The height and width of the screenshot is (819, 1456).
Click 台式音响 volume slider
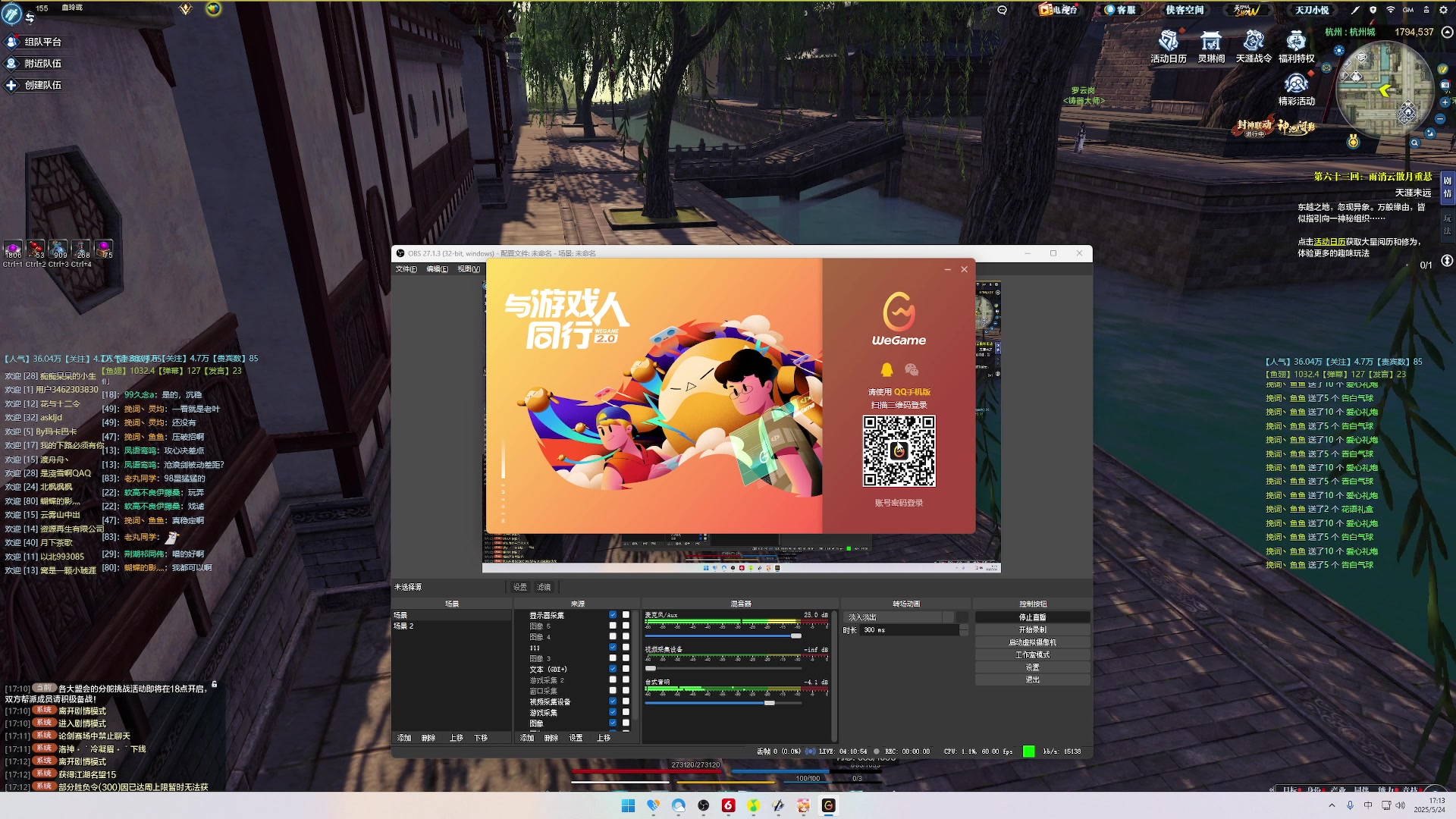click(x=723, y=703)
